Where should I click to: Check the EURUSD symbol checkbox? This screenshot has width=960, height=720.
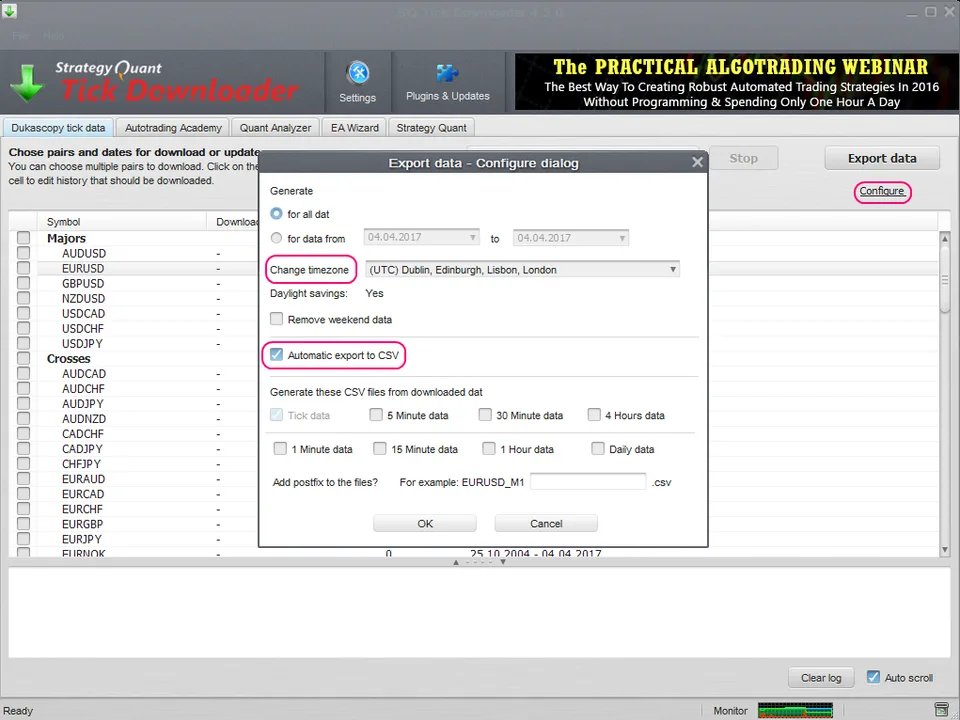[23, 268]
